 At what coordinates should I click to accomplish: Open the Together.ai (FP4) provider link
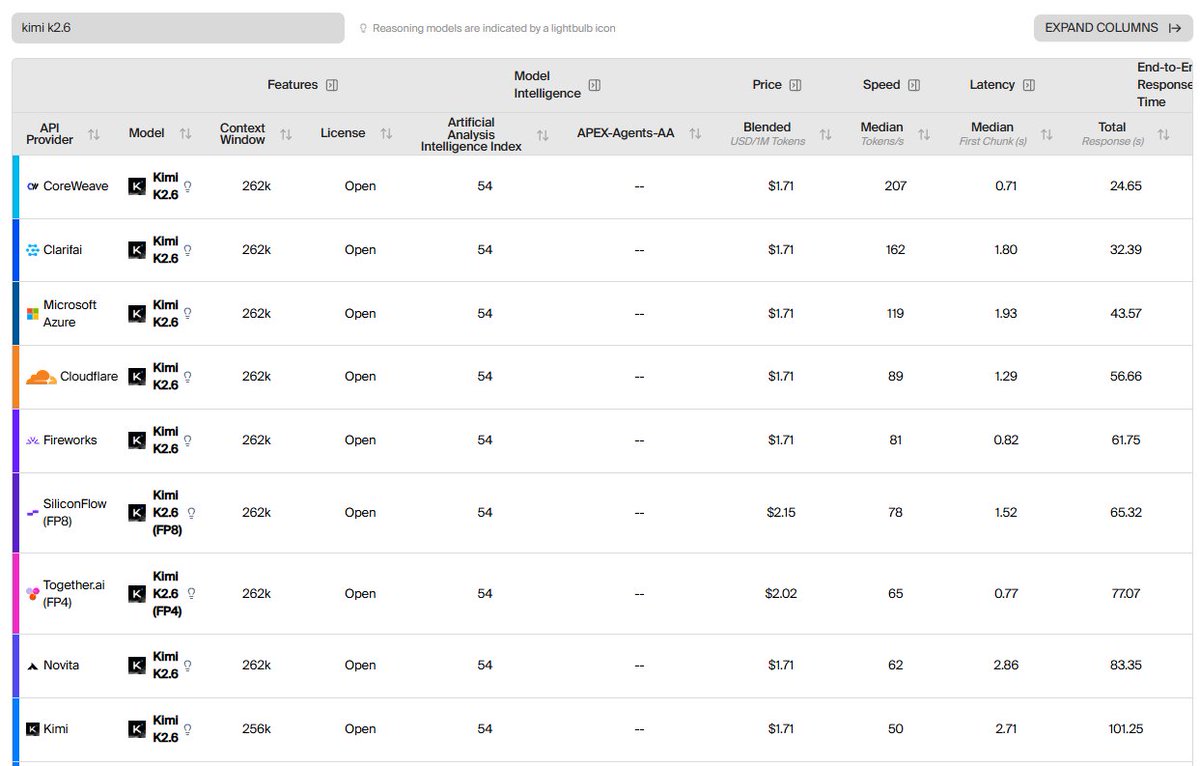tap(74, 594)
